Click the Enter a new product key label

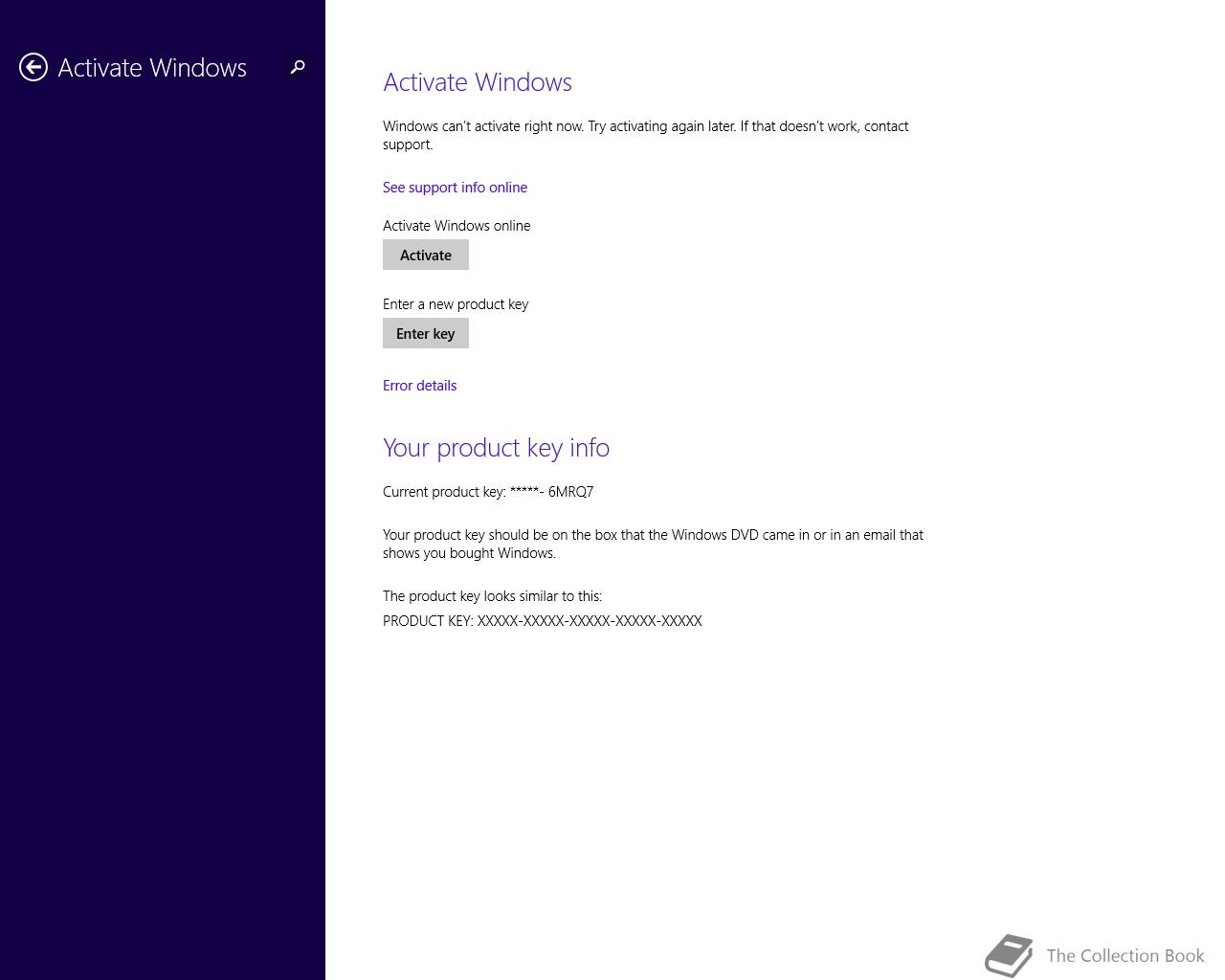point(456,304)
